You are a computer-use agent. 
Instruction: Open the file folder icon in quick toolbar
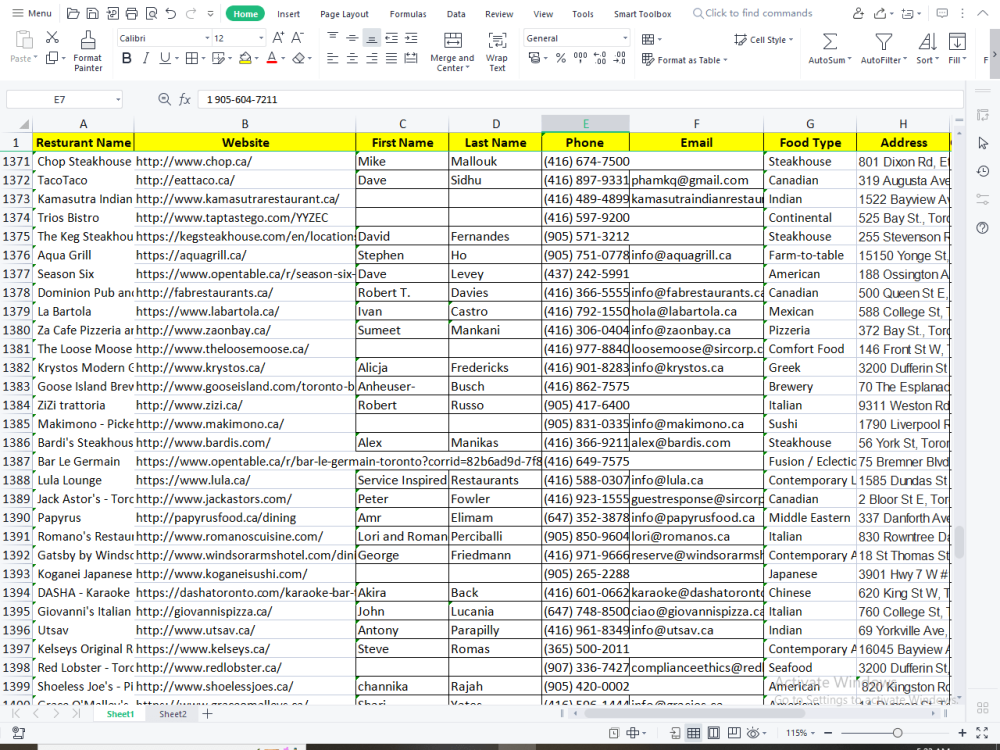pyautogui.click(x=73, y=13)
